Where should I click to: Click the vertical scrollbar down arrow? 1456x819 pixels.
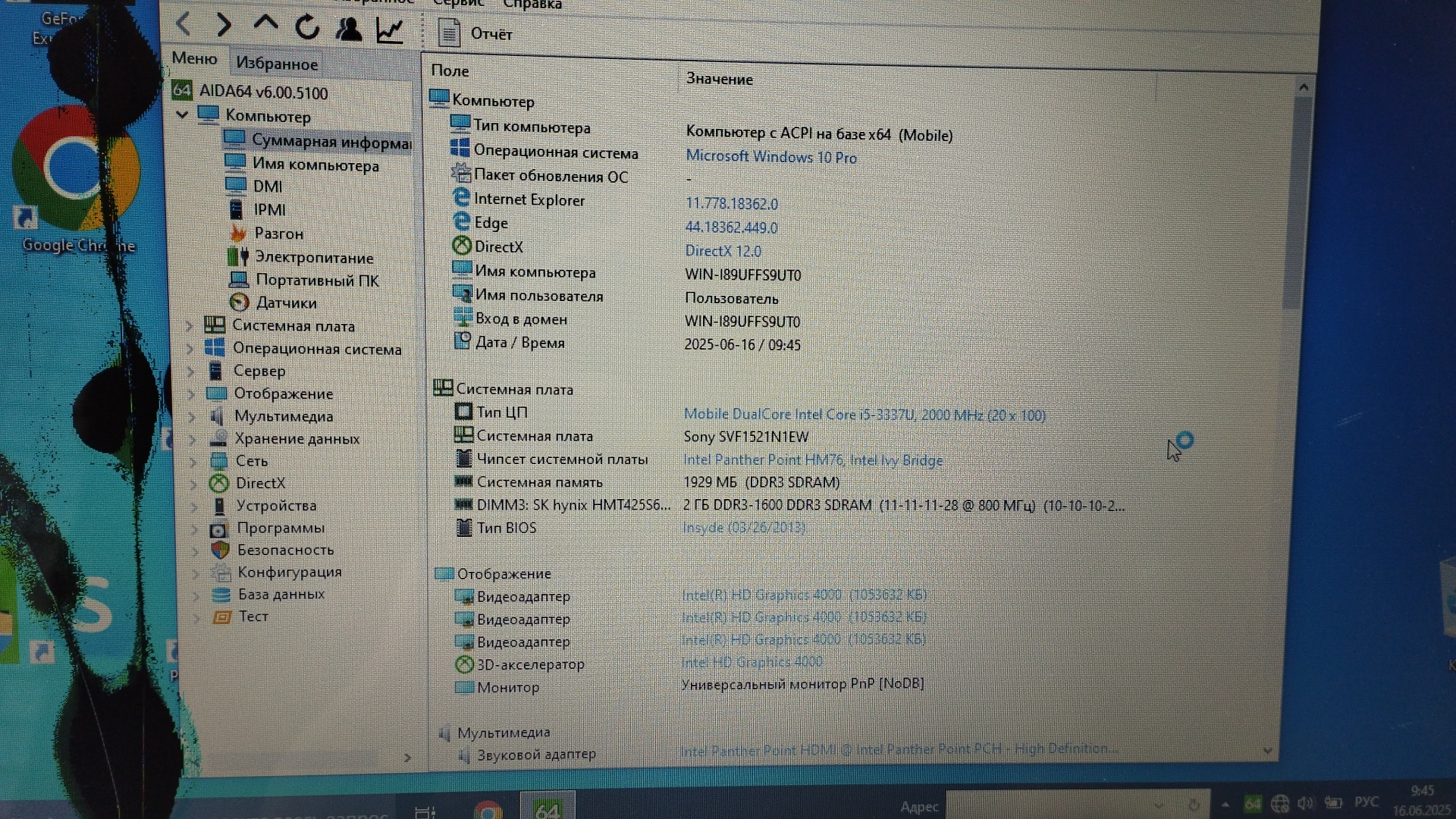[1267, 750]
